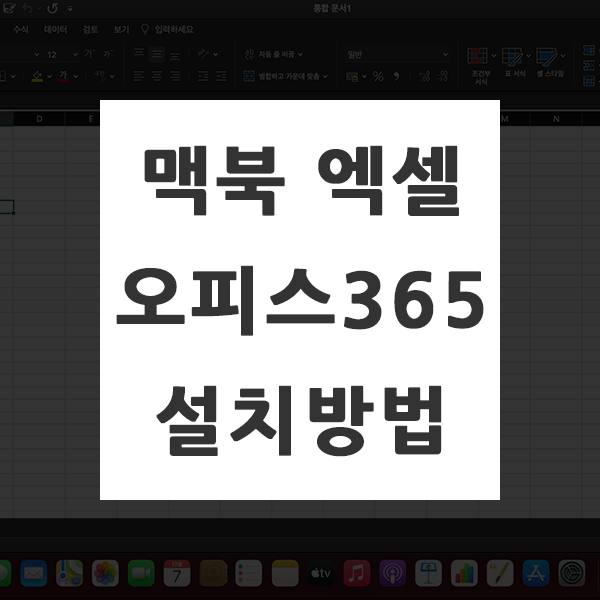Open Photos from the Dock
Image resolution: width=600 pixels, height=600 pixels.
[105, 573]
